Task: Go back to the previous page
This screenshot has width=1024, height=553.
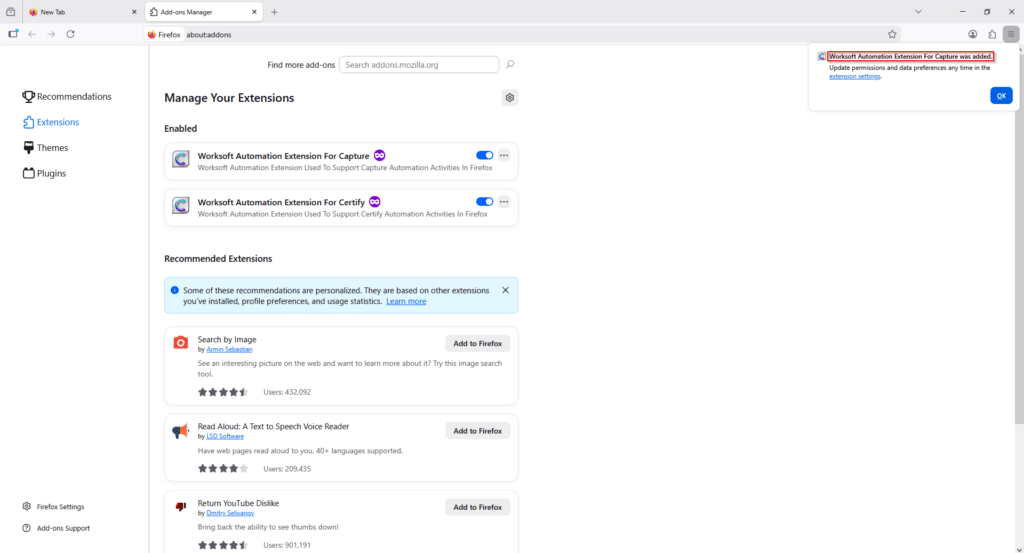Action: (32, 34)
